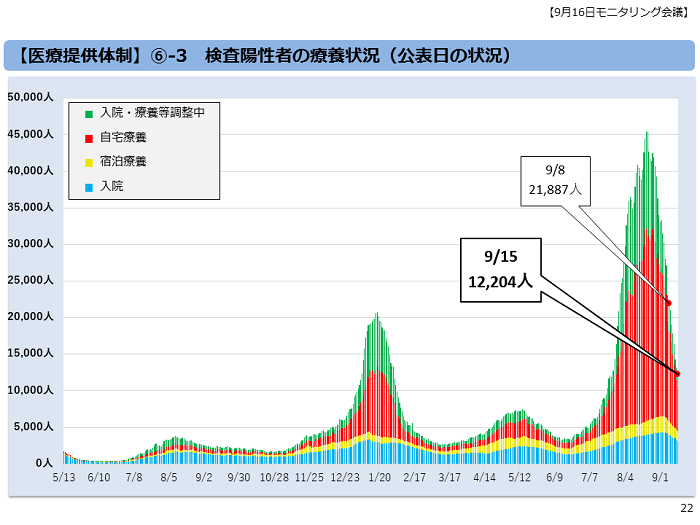The image size is (700, 525).
Task: Click the x-axis date 6/9
Action: (554, 478)
